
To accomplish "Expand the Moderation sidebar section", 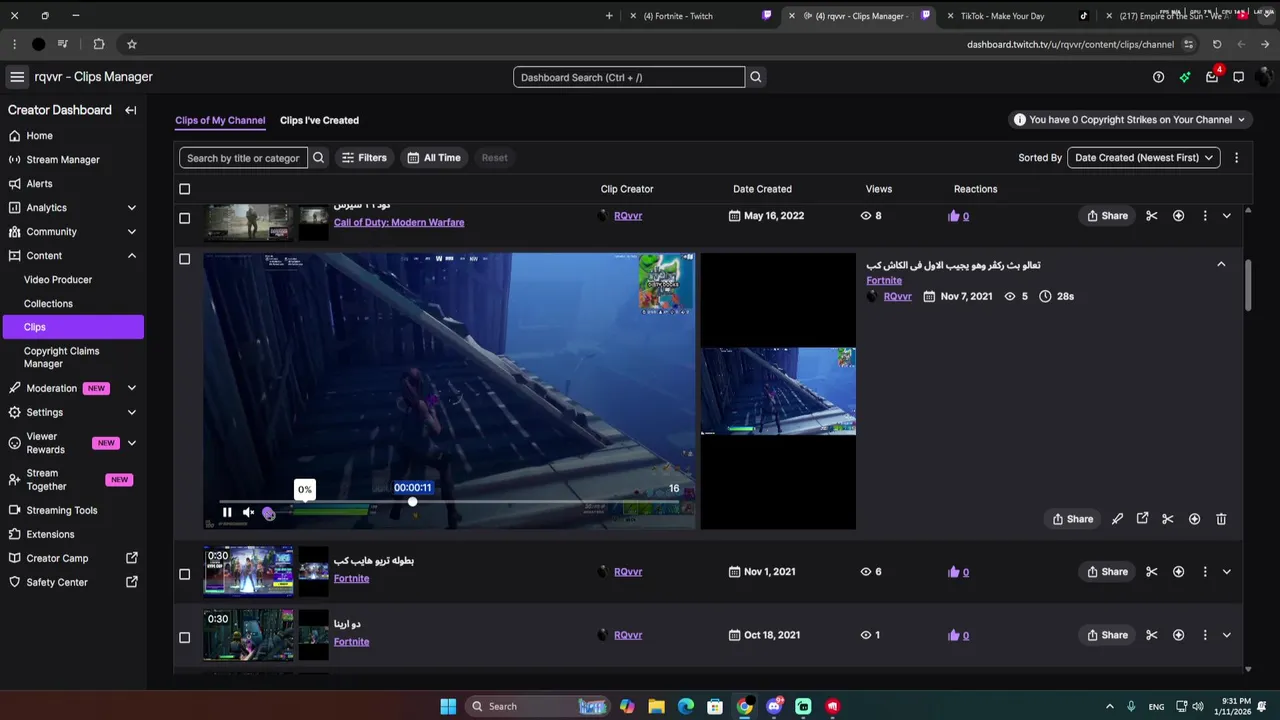I will point(132,388).
